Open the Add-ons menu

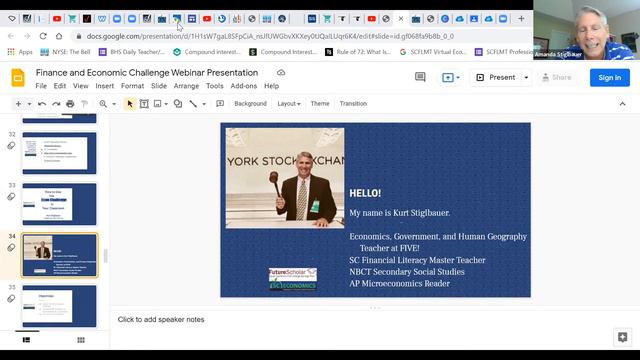click(244, 86)
